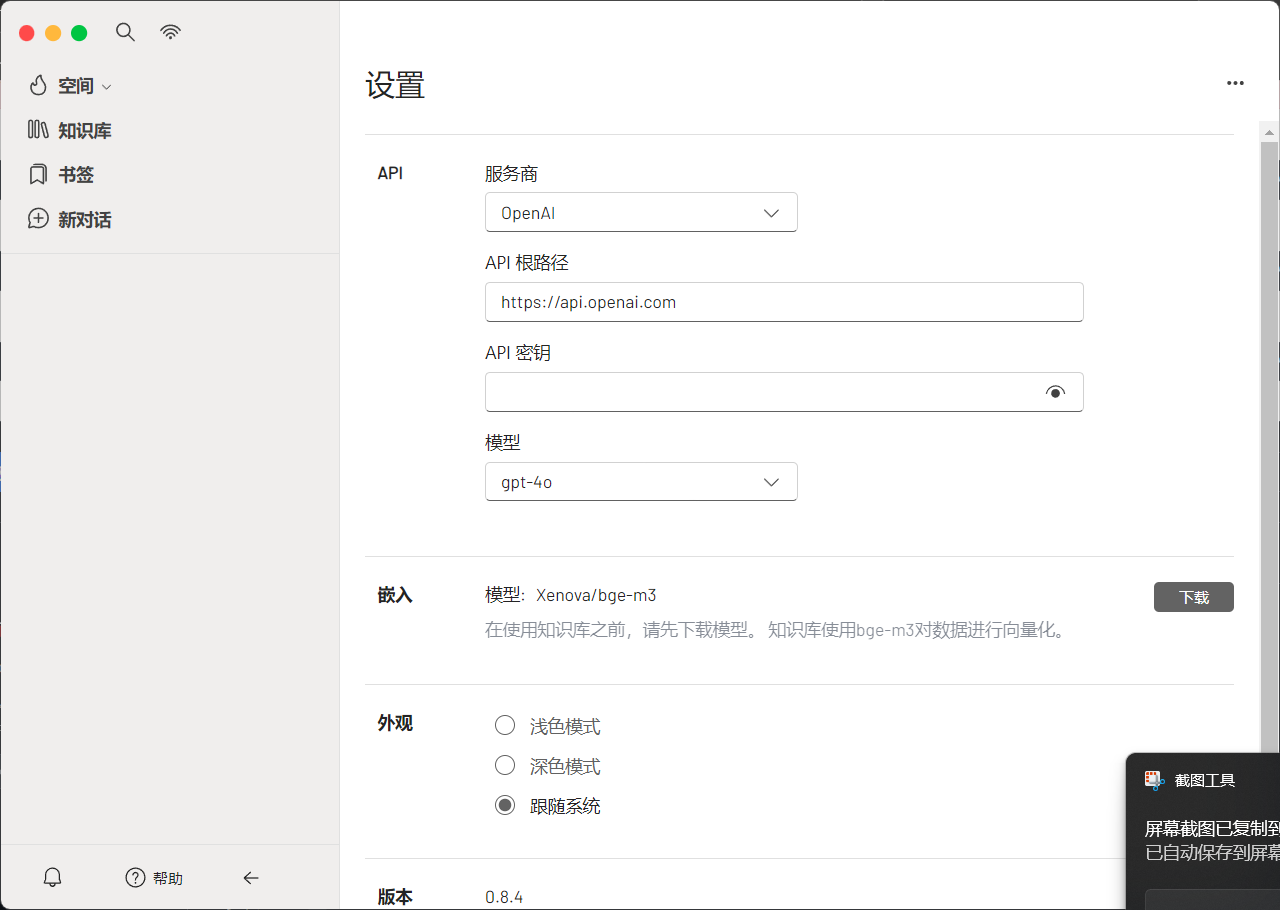Image resolution: width=1280 pixels, height=910 pixels.
Task: Select the 空间 flame icon
Action: (x=38, y=85)
